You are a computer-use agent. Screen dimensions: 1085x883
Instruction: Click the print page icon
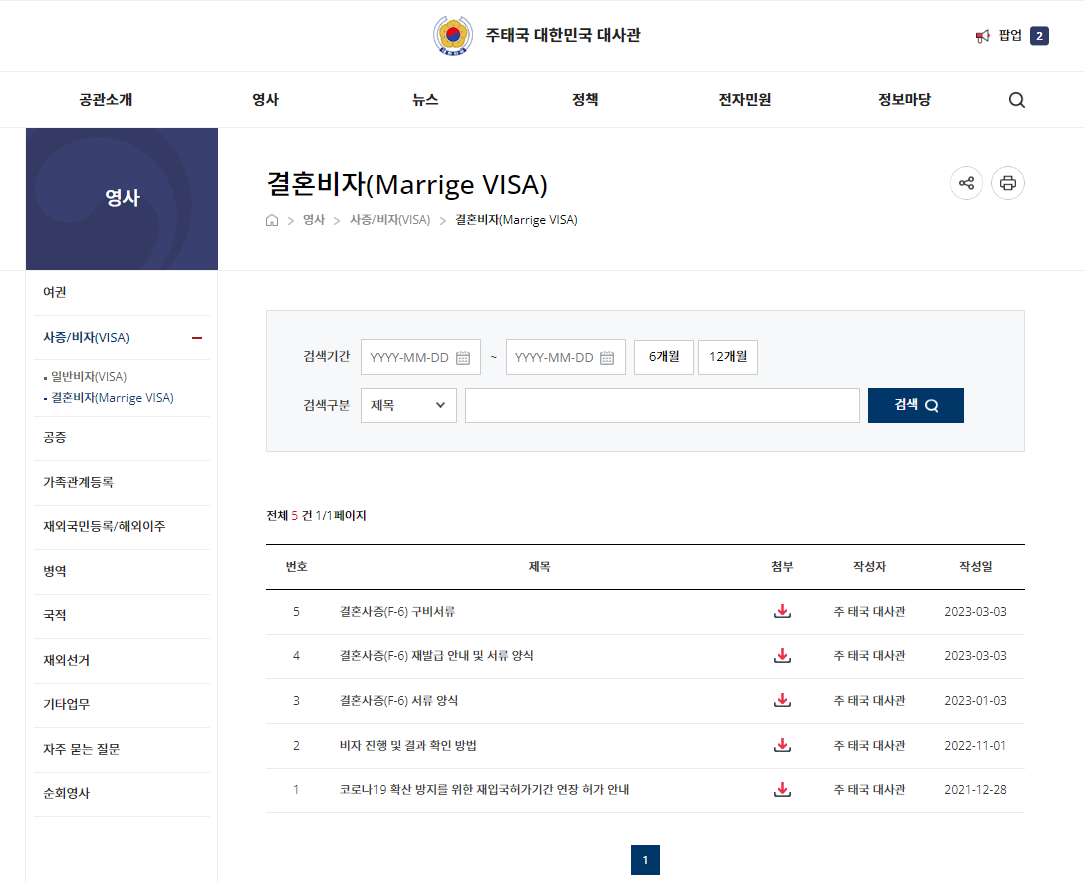point(1008,183)
